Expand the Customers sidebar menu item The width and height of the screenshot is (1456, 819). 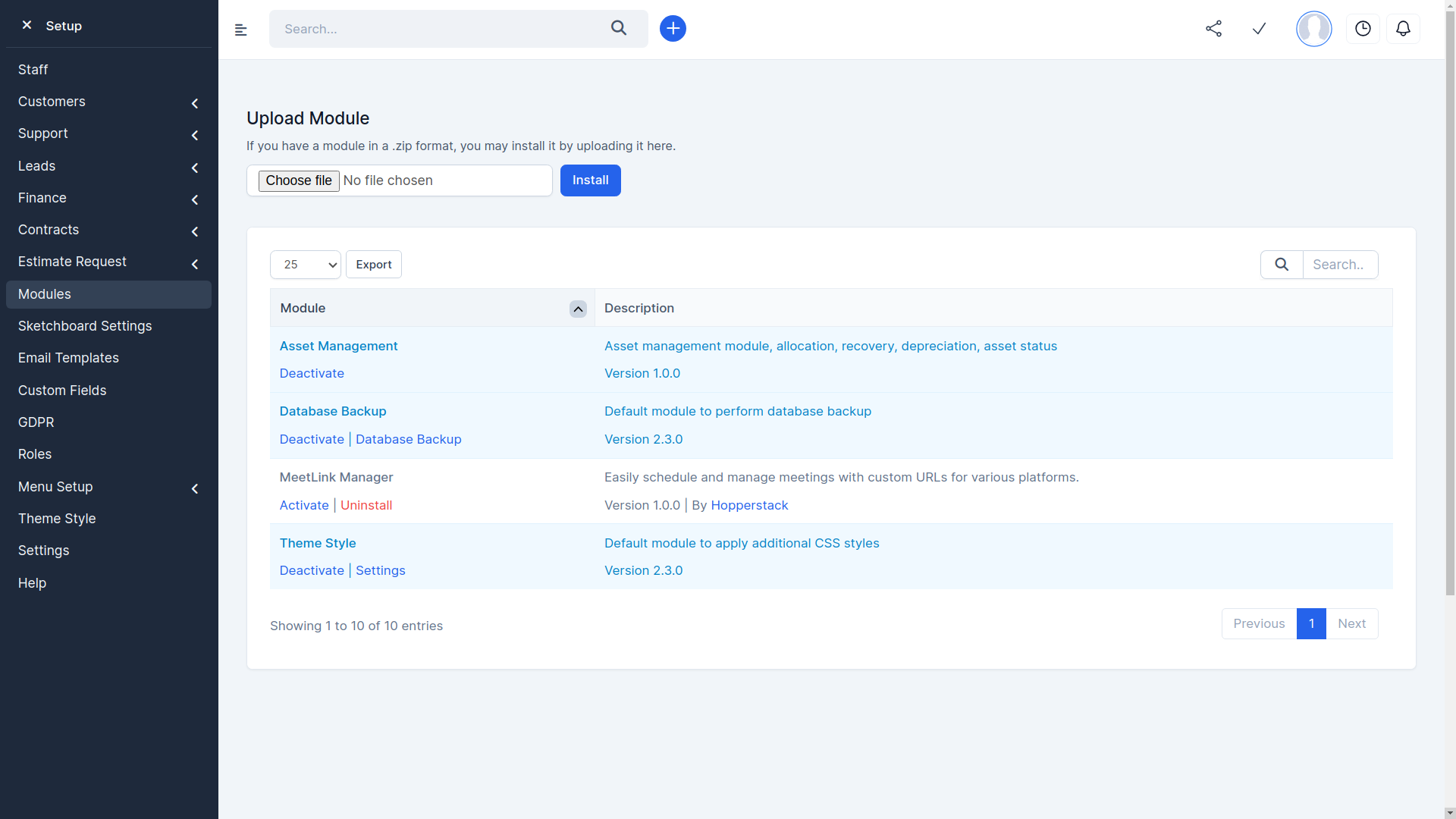coord(195,102)
